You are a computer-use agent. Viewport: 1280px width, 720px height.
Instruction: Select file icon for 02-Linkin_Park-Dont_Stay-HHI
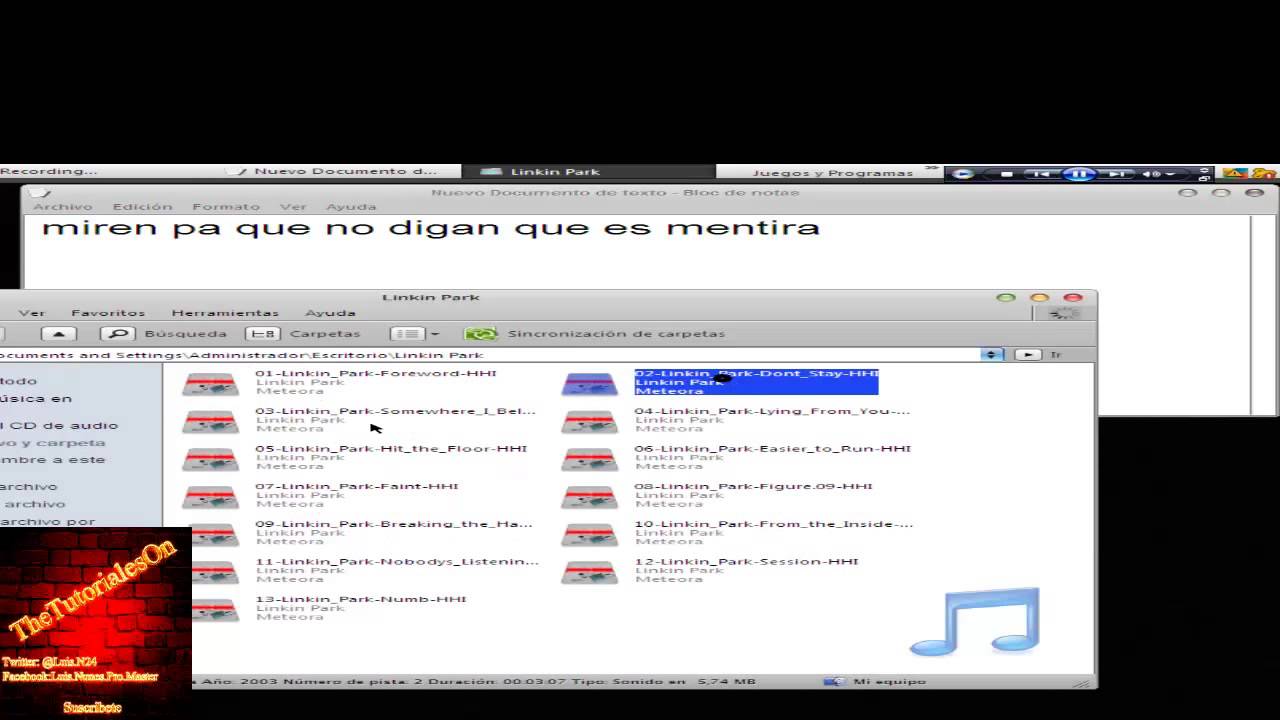click(590, 384)
